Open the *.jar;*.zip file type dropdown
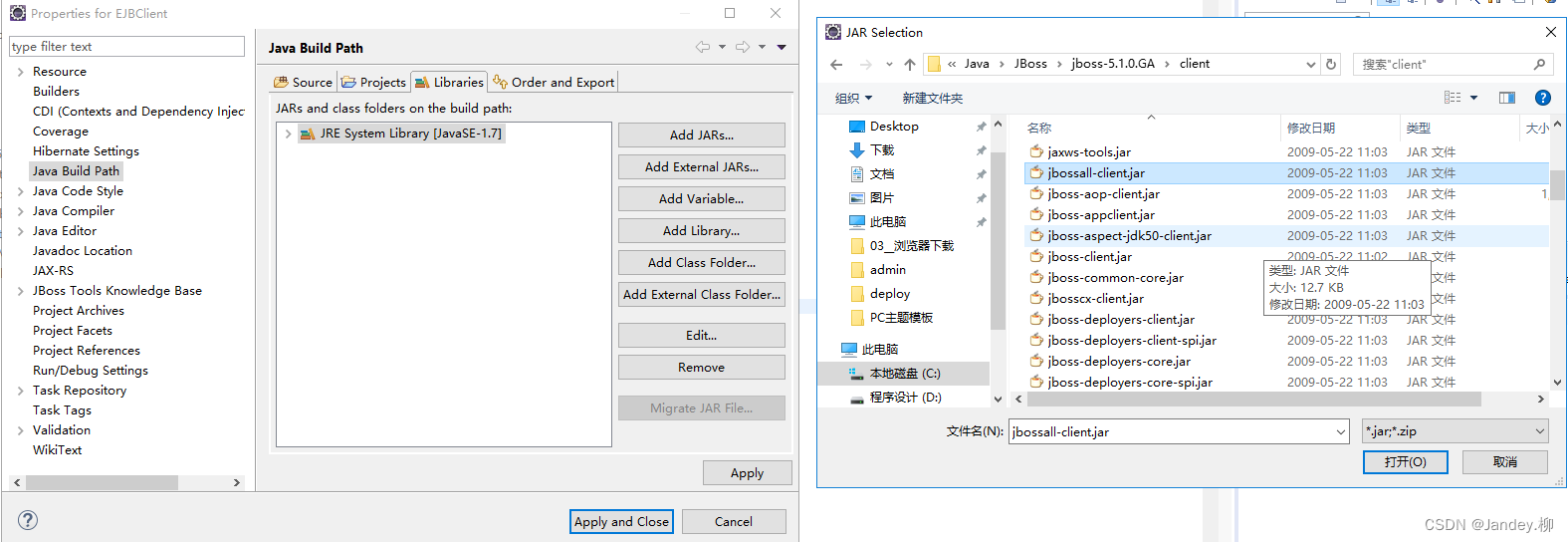The height and width of the screenshot is (542, 1568). click(x=1455, y=431)
